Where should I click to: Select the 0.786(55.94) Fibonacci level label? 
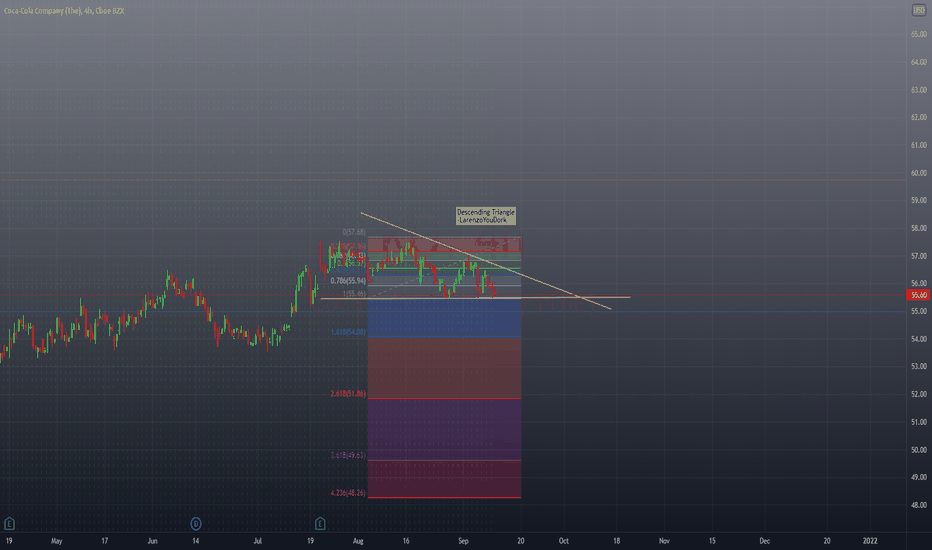click(348, 281)
